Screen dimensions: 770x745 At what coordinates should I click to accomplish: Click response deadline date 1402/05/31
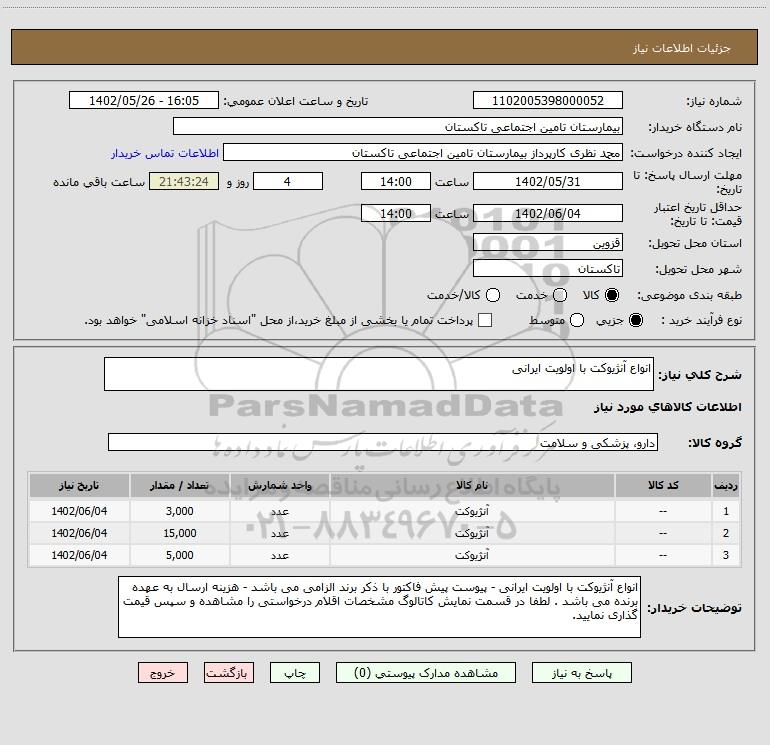pyautogui.click(x=548, y=181)
